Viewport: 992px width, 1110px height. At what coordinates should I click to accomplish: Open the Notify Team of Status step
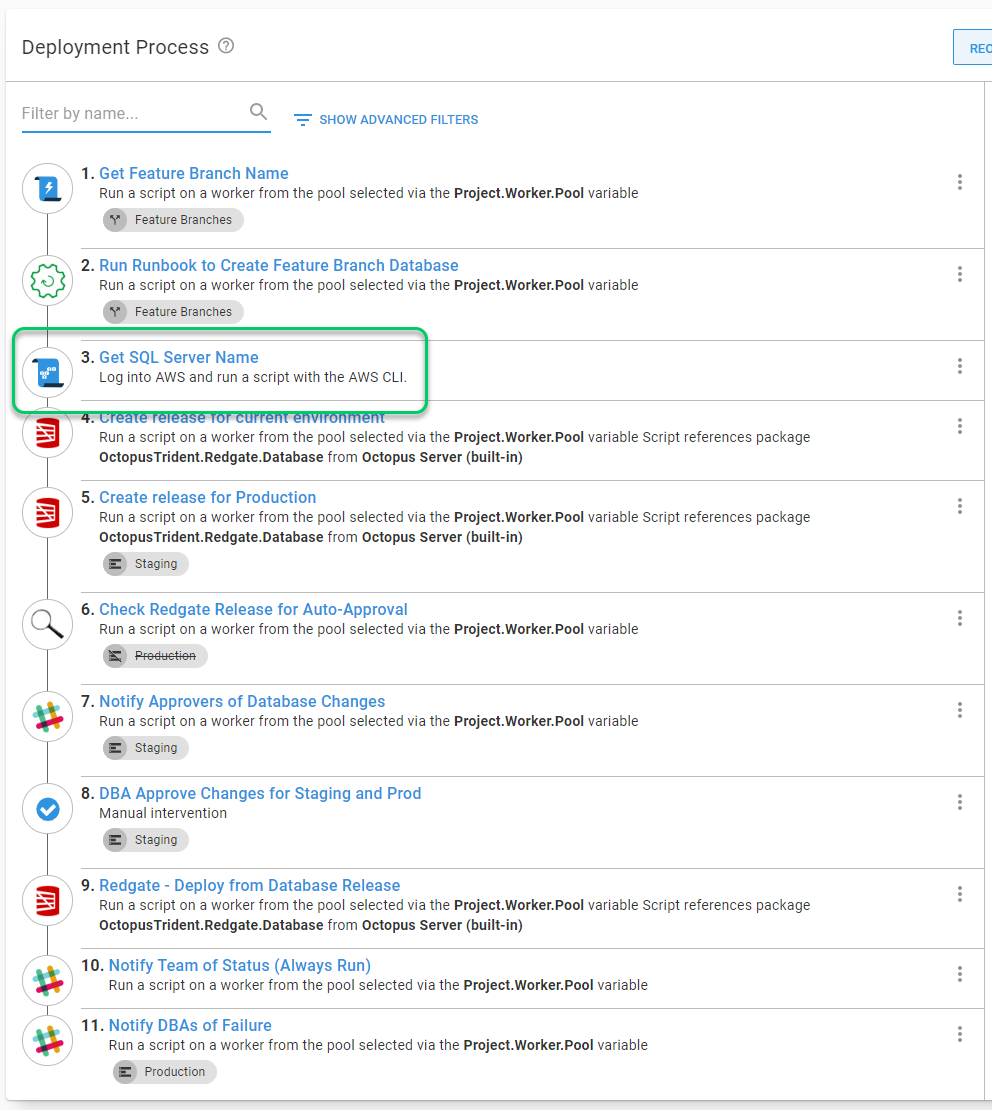(239, 965)
